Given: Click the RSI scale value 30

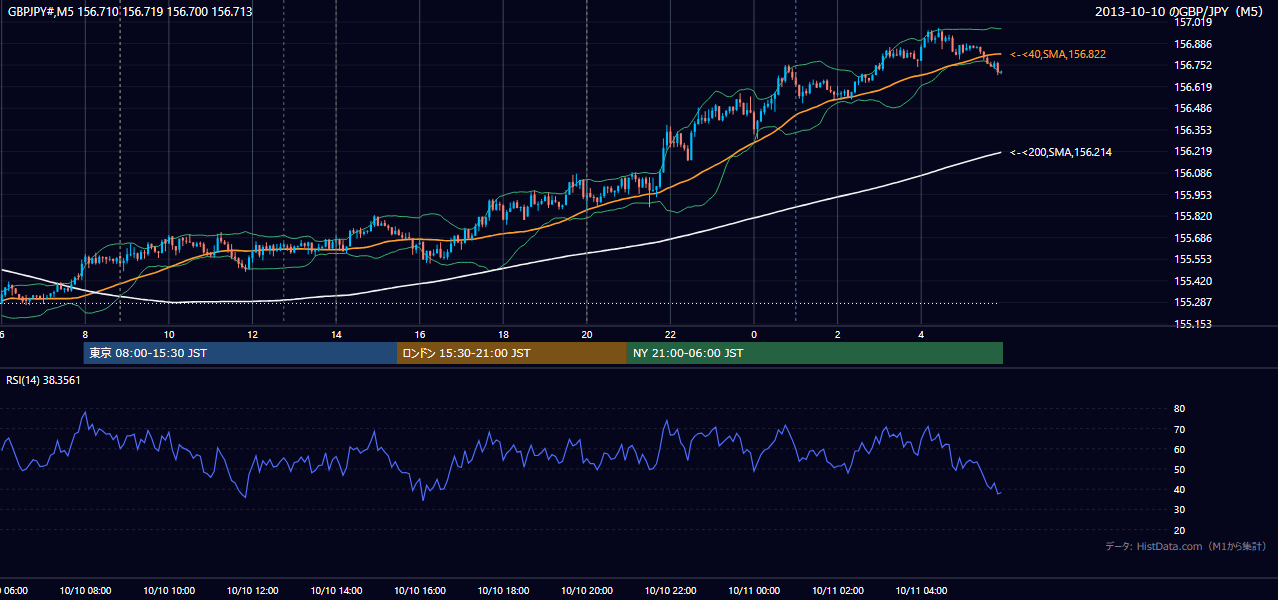Looking at the screenshot, I should 1180,510.
